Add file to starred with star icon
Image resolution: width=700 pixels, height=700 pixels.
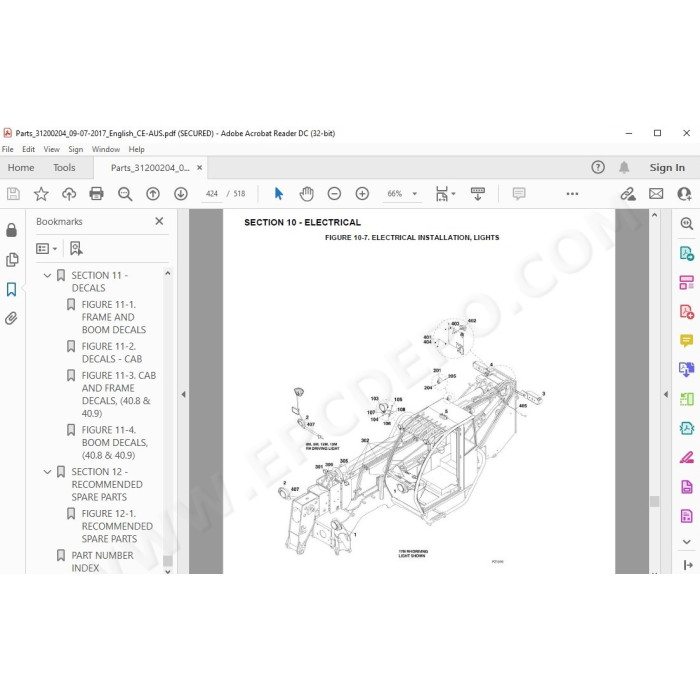(41, 194)
